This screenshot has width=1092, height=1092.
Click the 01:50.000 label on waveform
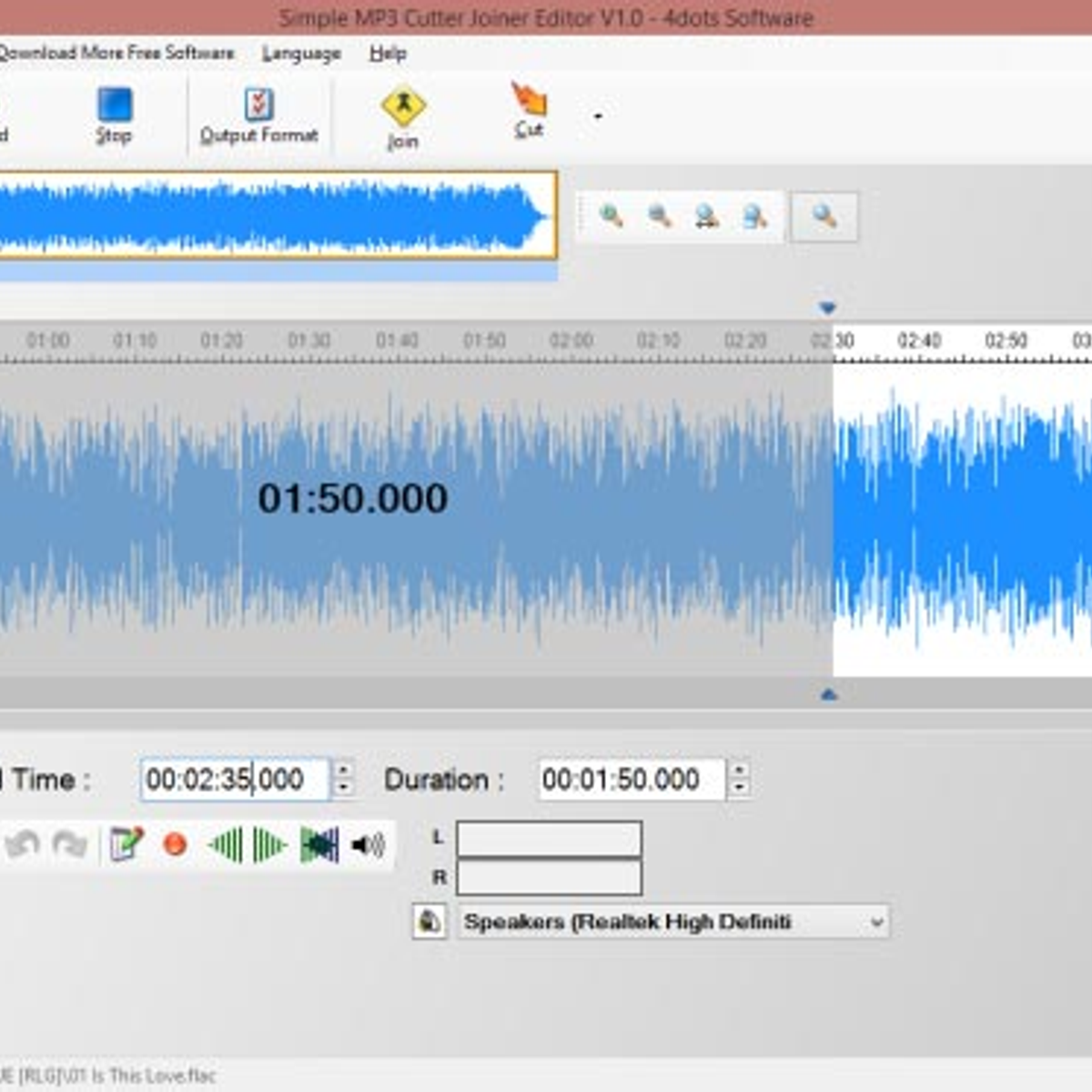click(x=352, y=499)
